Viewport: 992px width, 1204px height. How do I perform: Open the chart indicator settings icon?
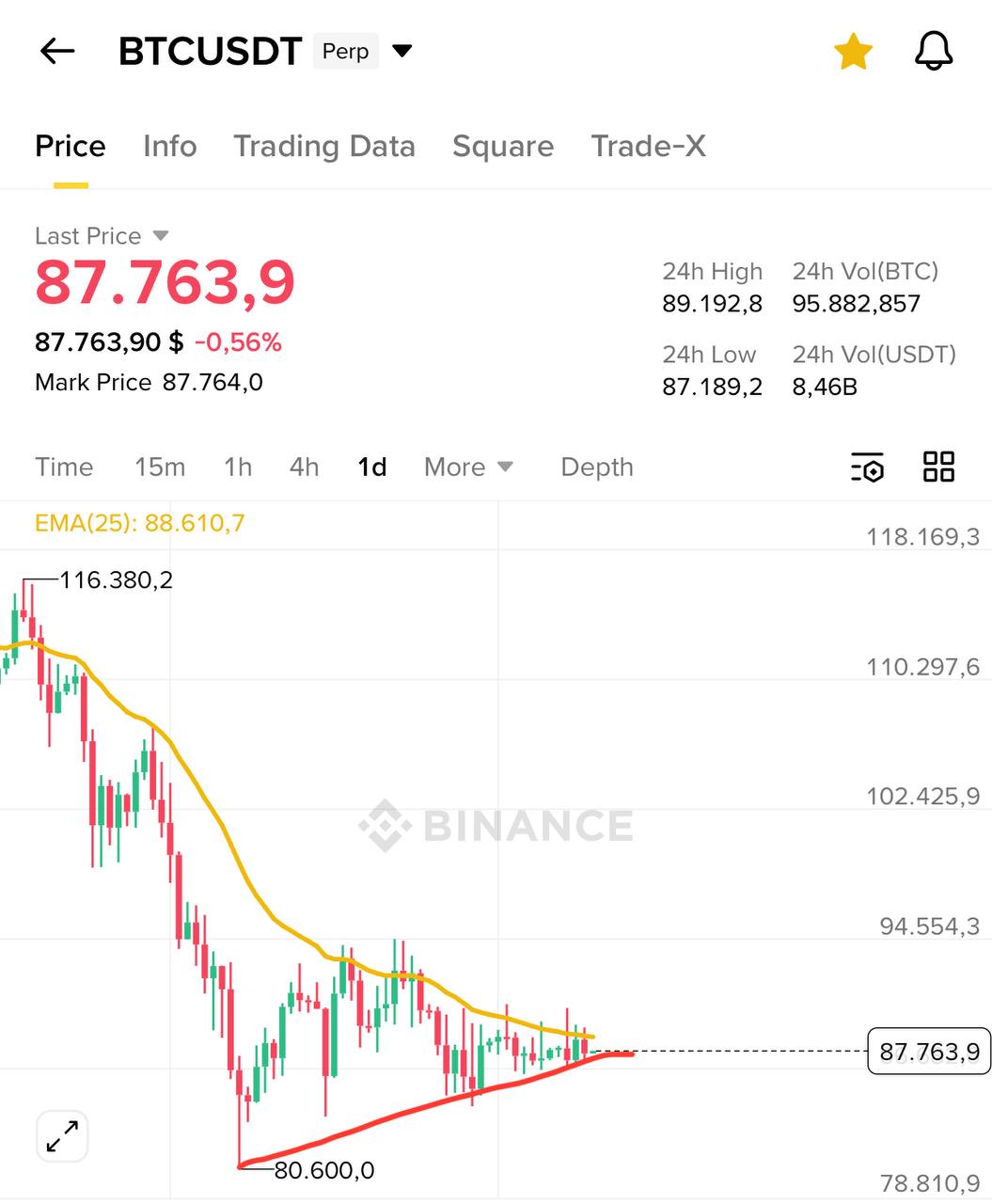[867, 467]
